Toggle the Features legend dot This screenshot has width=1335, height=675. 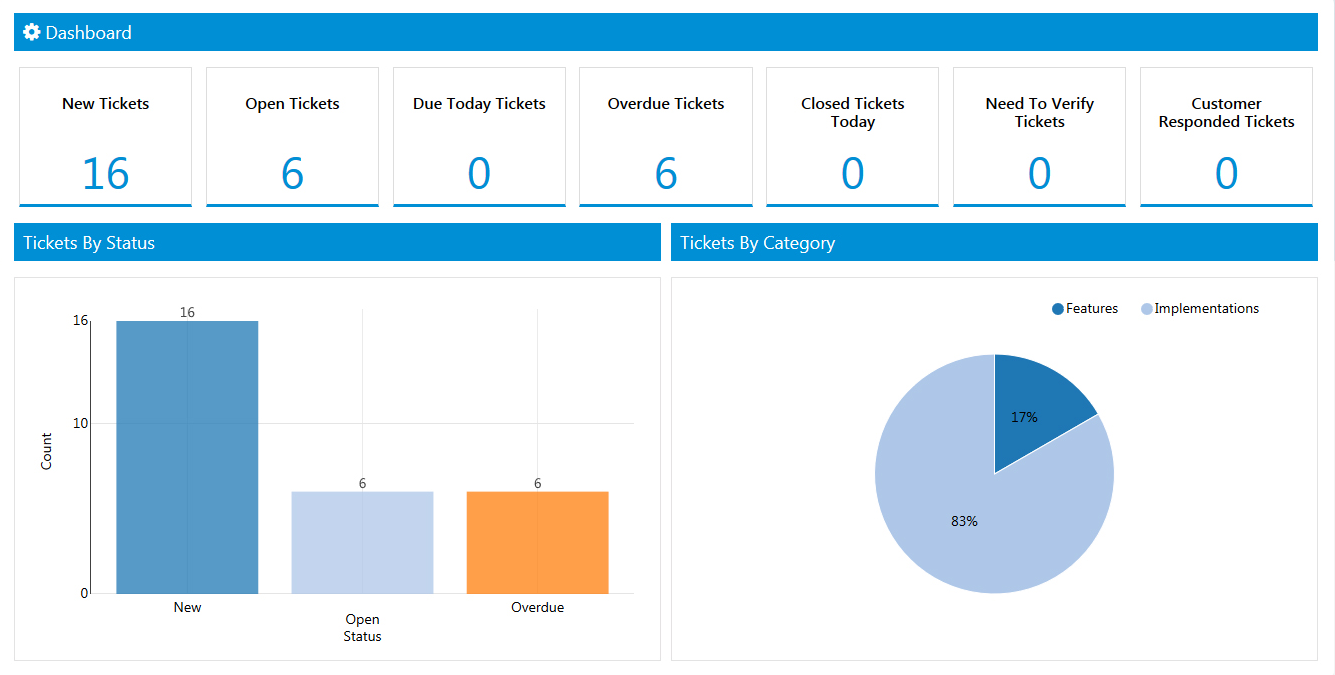[1058, 309]
